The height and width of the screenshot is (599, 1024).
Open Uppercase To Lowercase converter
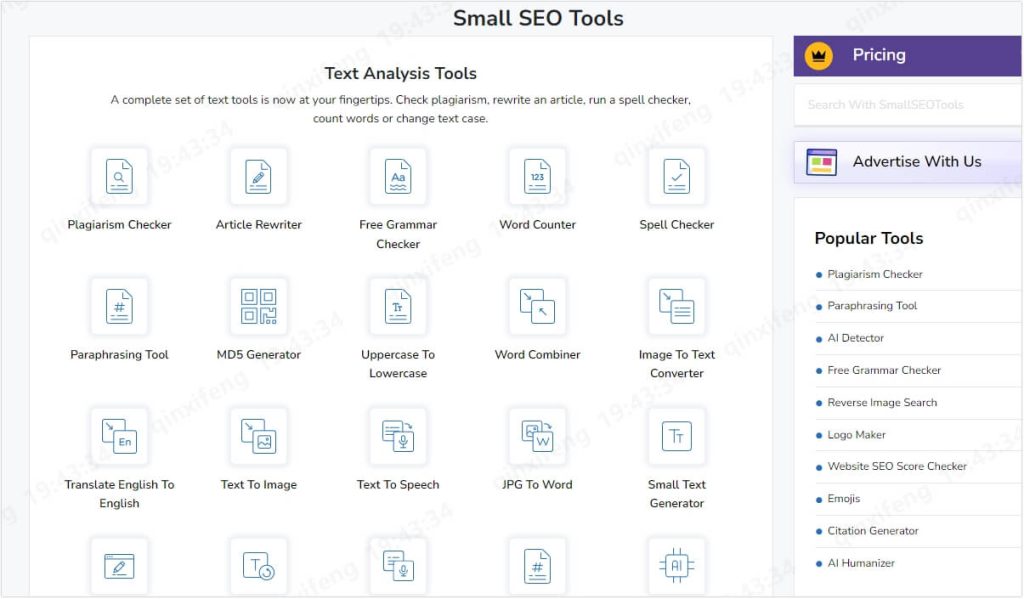coord(398,306)
